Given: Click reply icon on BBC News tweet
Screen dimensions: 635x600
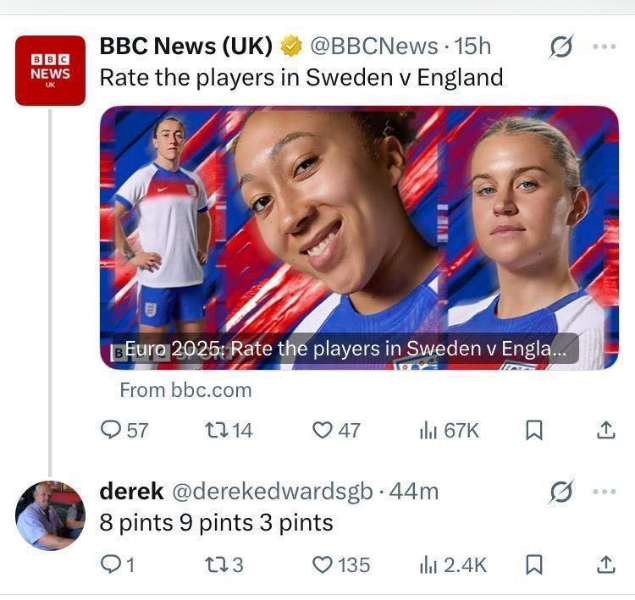Looking at the screenshot, I should coord(111,430).
